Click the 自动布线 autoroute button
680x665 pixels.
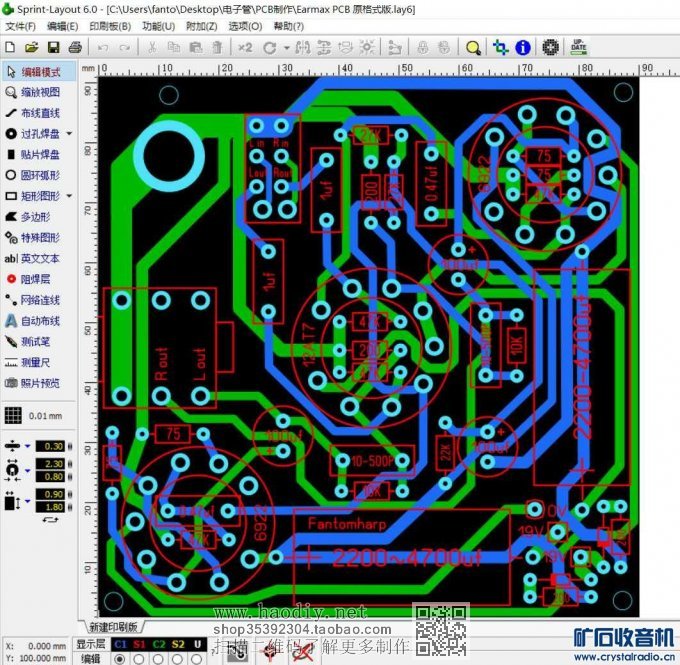pyautogui.click(x=35, y=321)
